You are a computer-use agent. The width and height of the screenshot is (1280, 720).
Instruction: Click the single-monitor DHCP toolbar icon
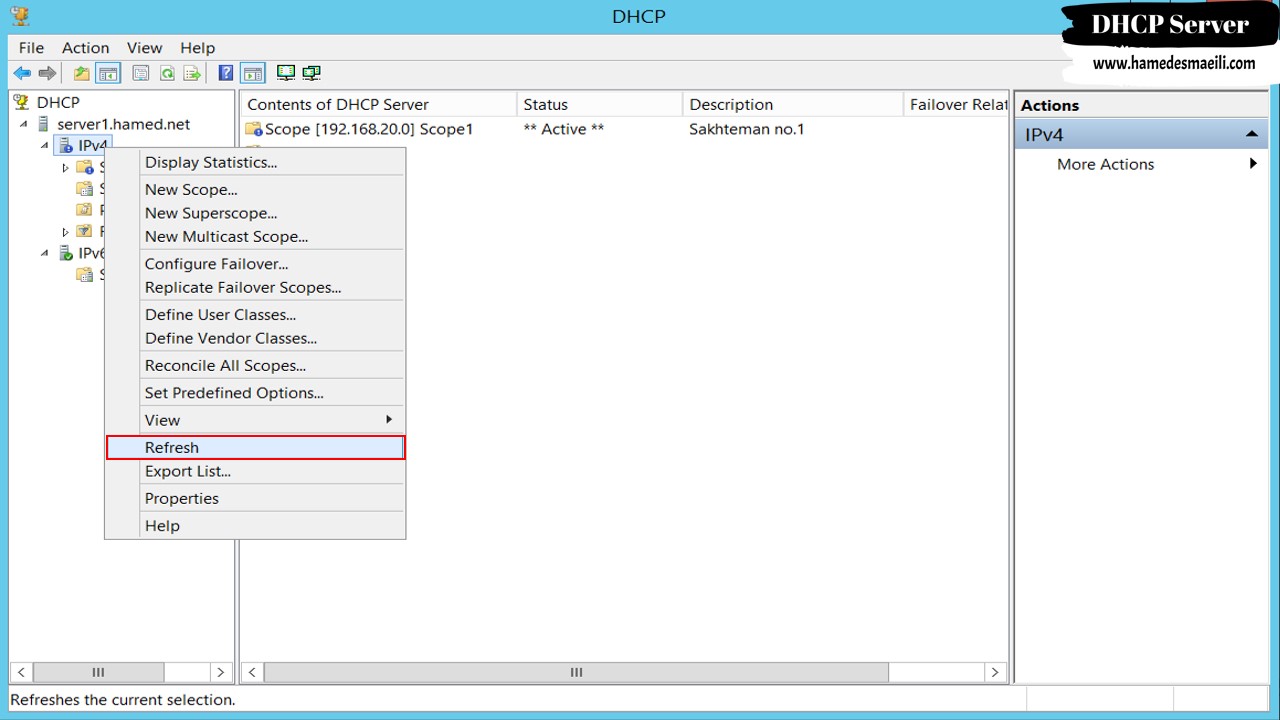point(286,73)
